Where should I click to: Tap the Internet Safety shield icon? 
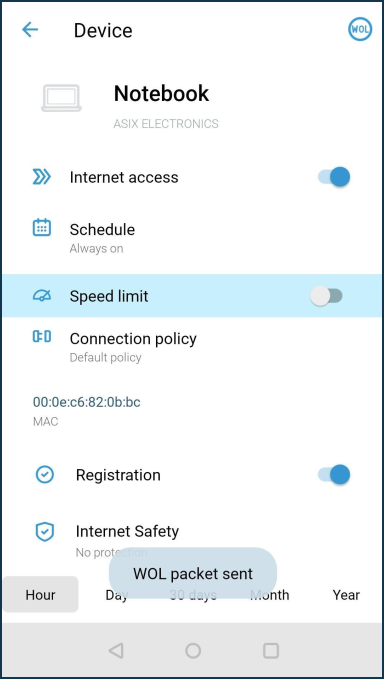(x=44, y=532)
